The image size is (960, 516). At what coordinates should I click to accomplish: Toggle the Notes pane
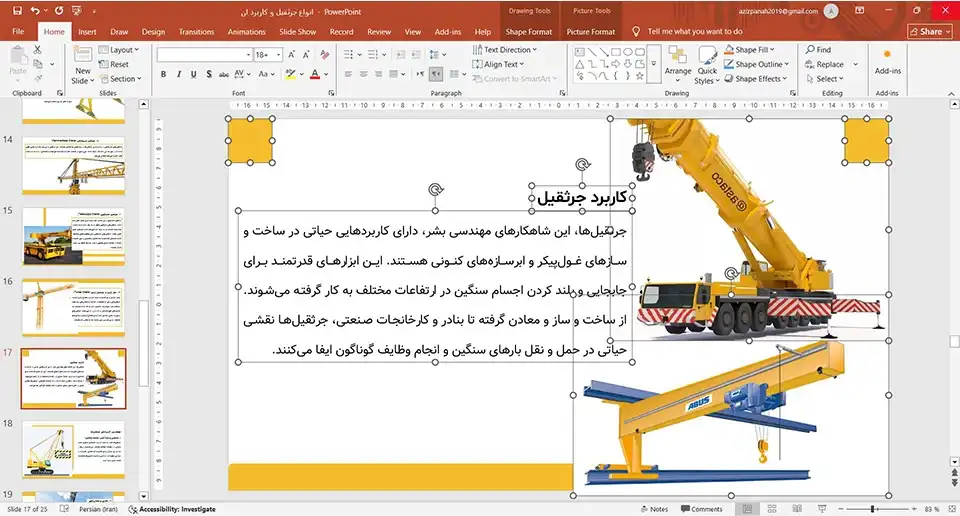(x=654, y=509)
